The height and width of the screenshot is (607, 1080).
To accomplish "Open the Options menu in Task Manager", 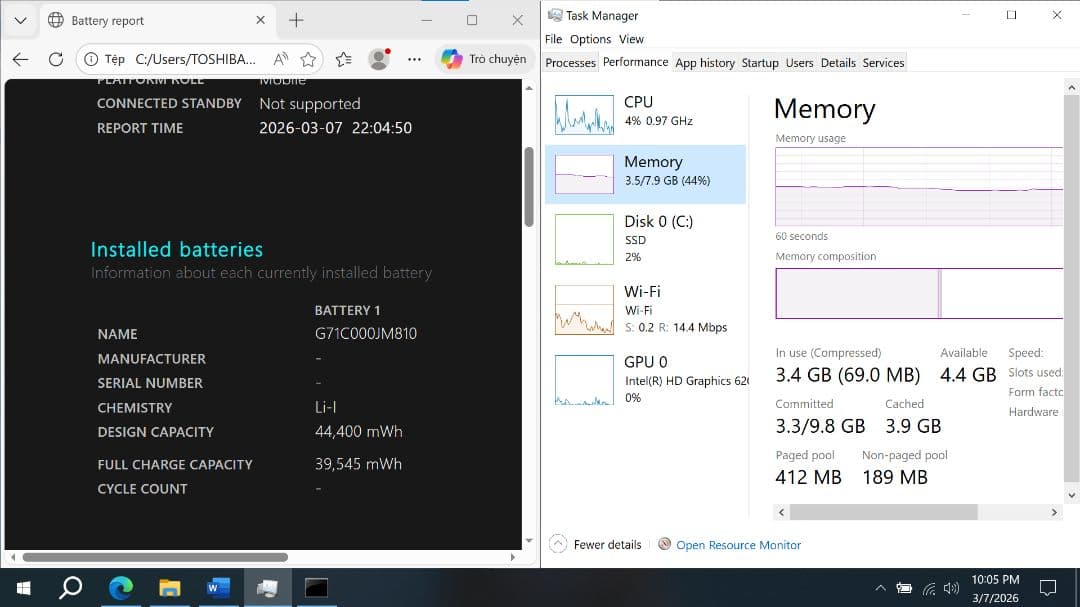I will (590, 39).
